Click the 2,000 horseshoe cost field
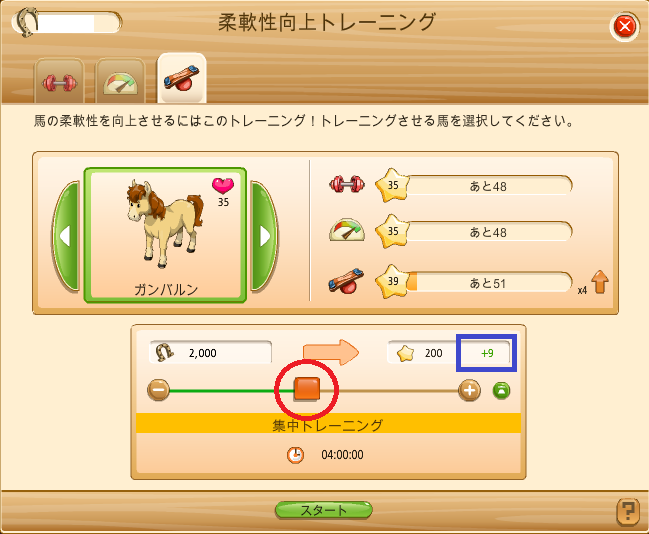Viewport: 649px width, 534px height. pyautogui.click(x=210, y=353)
